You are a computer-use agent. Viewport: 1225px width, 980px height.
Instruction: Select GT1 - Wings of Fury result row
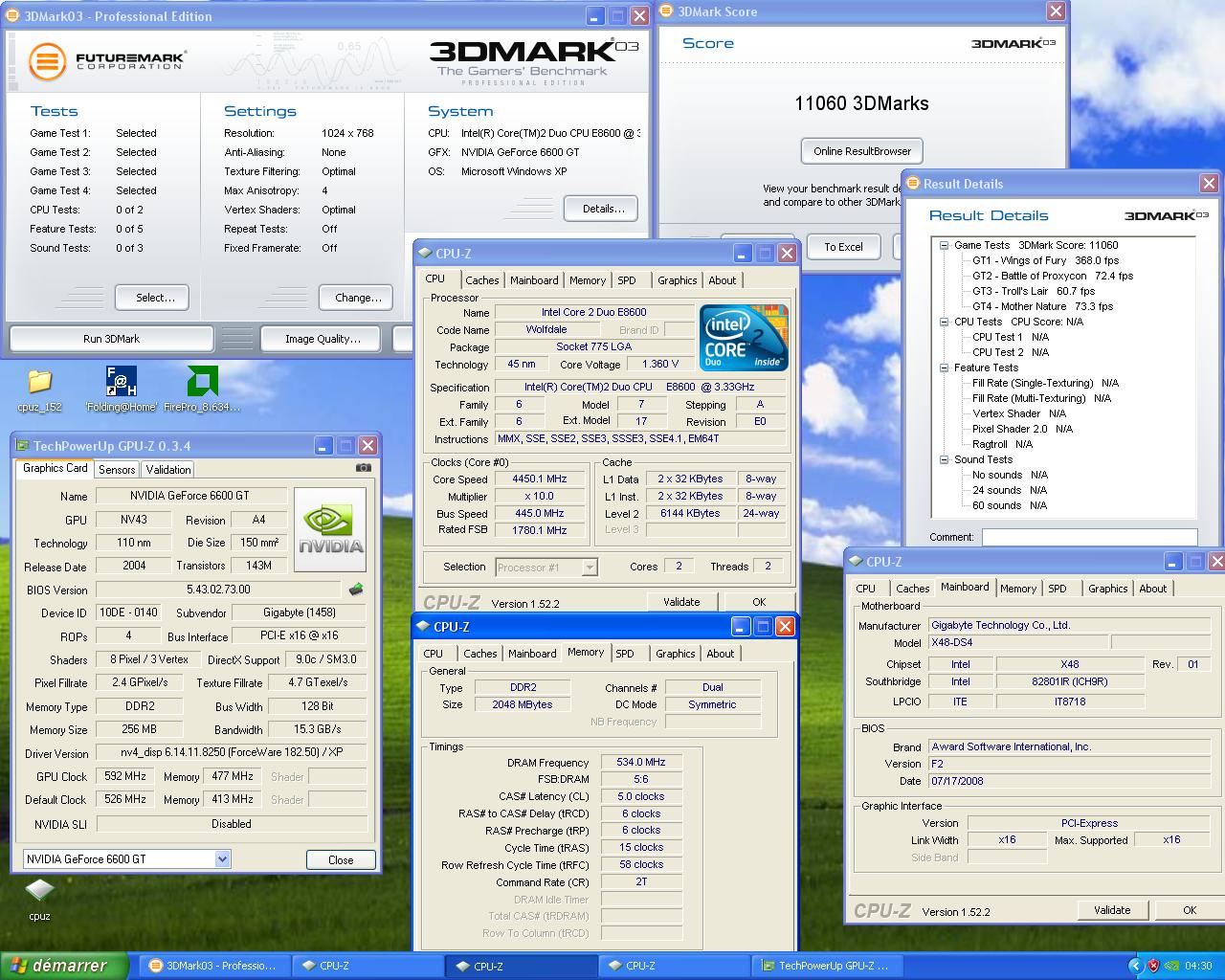(x=1045, y=260)
